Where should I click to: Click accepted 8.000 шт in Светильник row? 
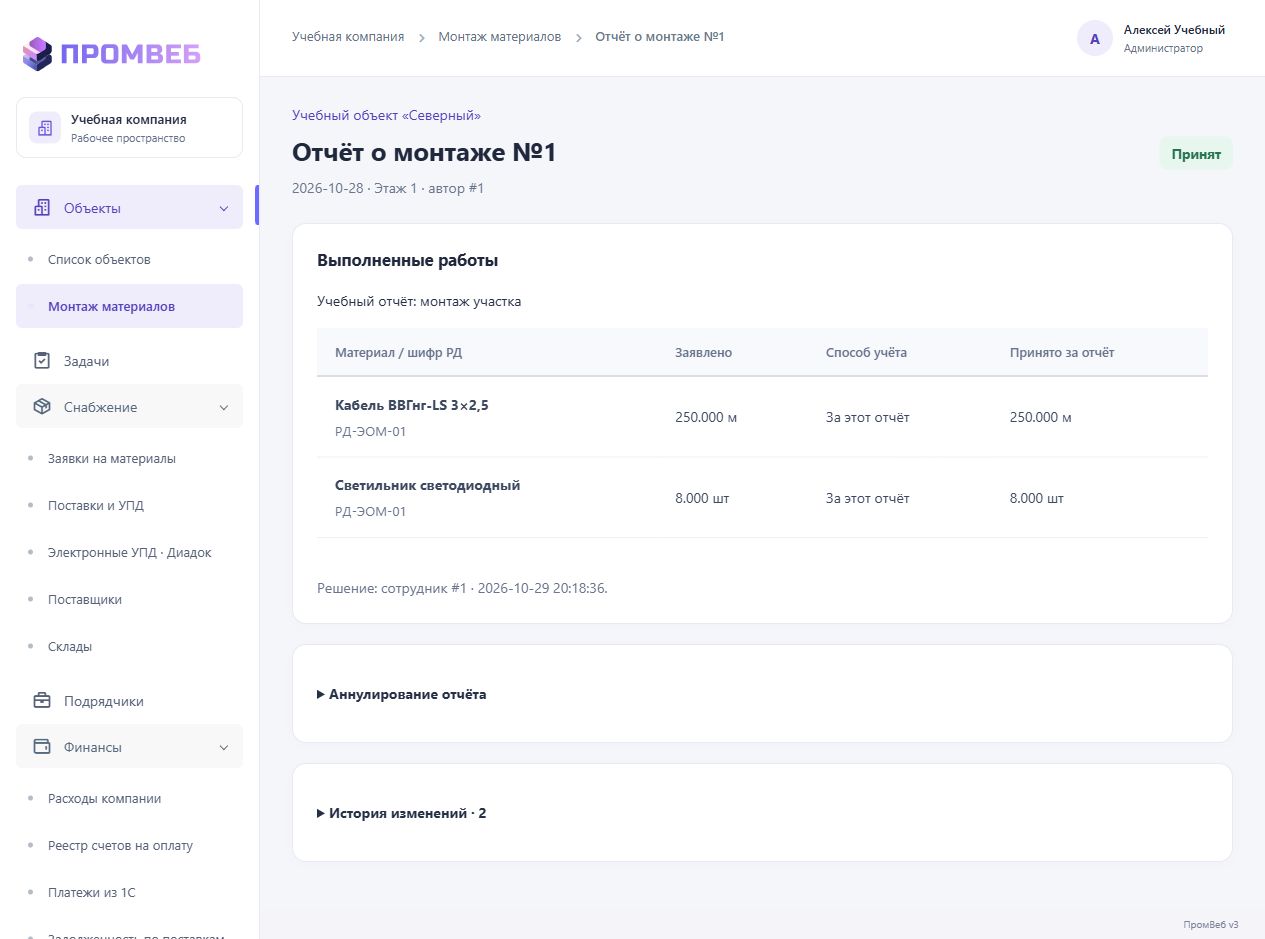tap(1038, 497)
